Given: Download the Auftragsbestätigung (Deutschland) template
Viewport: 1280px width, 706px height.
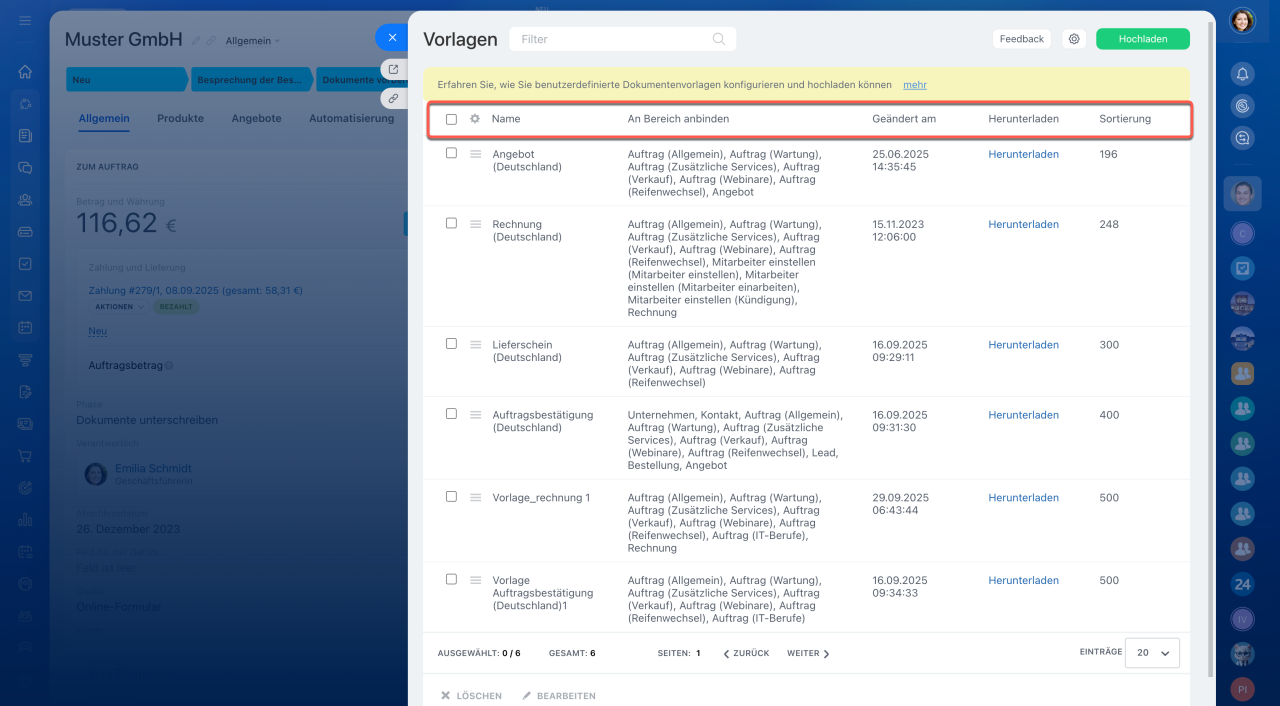Looking at the screenshot, I should click(x=1023, y=414).
